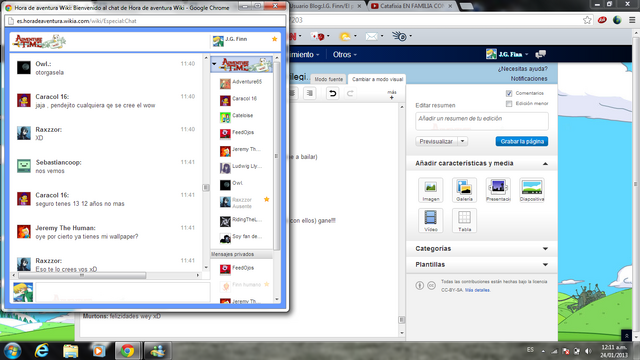This screenshot has height=360, width=640.
Task: Add a Diapositiva slider
Action: [532, 190]
